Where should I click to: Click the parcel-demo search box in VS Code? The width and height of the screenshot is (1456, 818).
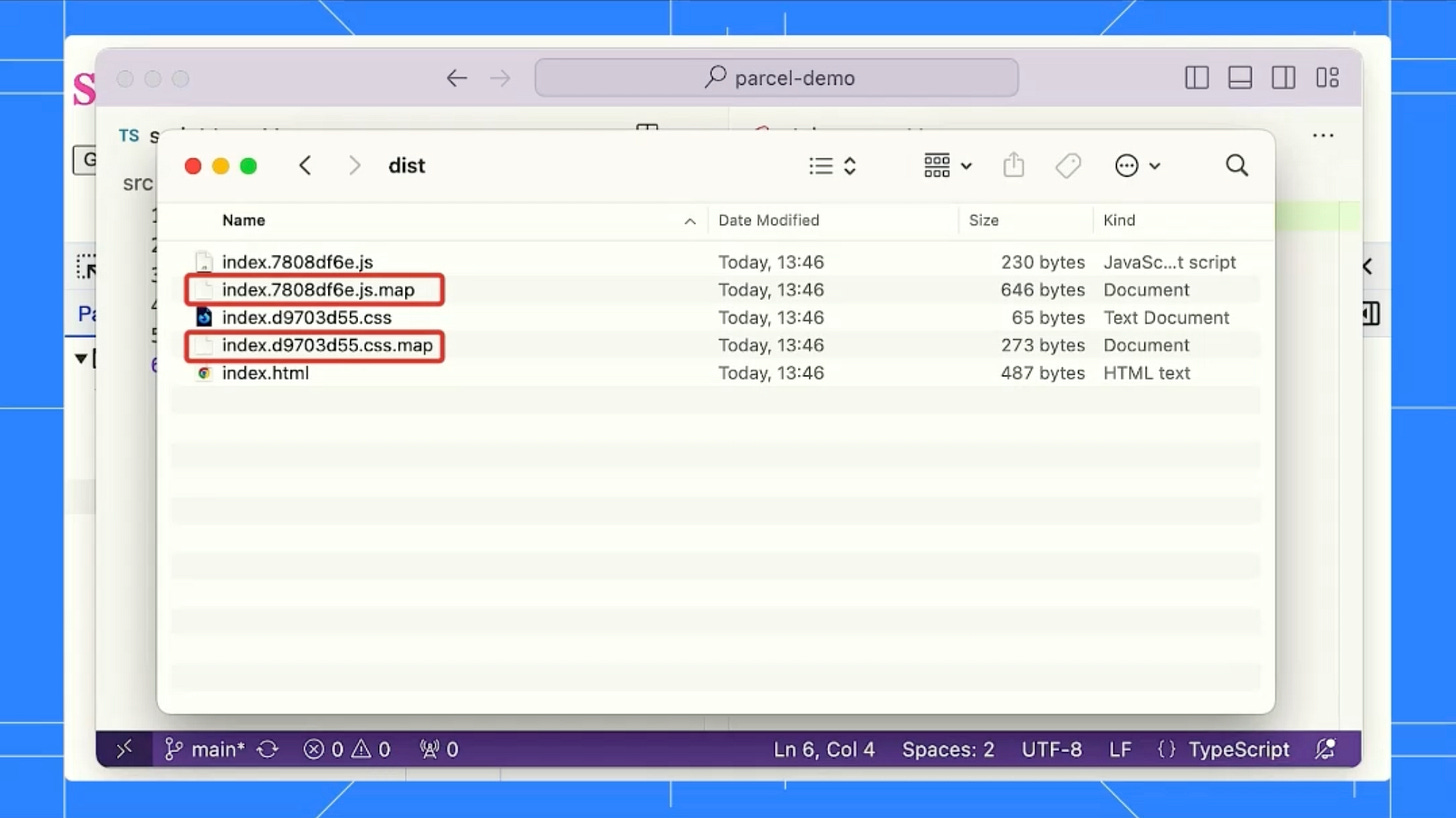coord(776,78)
